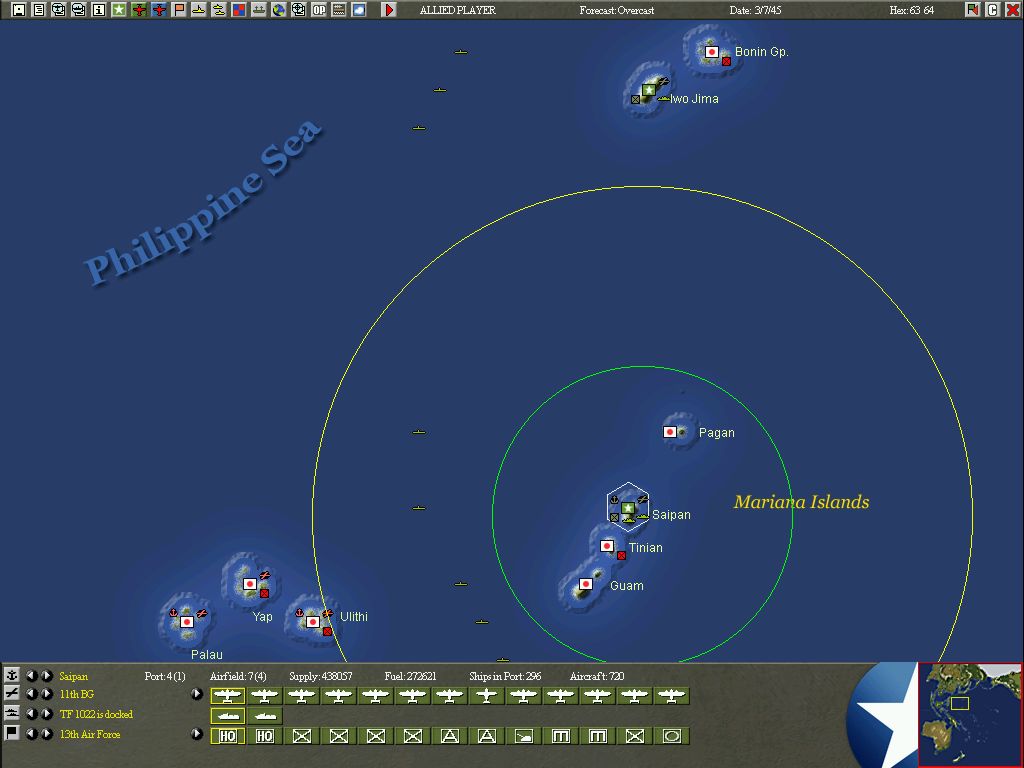Click the red and blue checkered icon
The width and height of the screenshot is (1024, 768).
click(239, 10)
